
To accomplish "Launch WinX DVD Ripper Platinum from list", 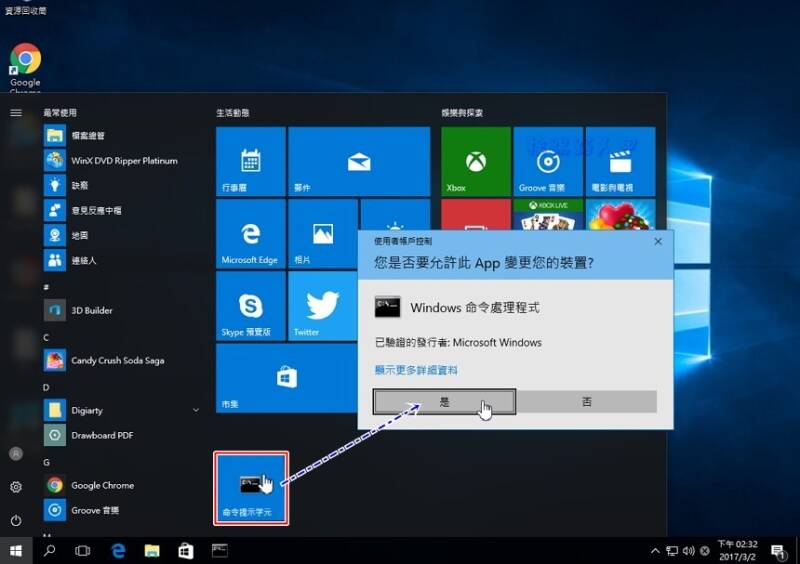I will tap(122, 160).
